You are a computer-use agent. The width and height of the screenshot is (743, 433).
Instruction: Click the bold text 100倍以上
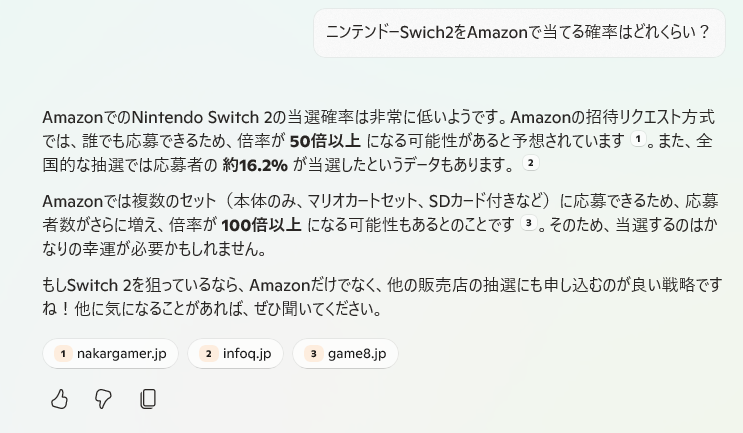[261, 225]
